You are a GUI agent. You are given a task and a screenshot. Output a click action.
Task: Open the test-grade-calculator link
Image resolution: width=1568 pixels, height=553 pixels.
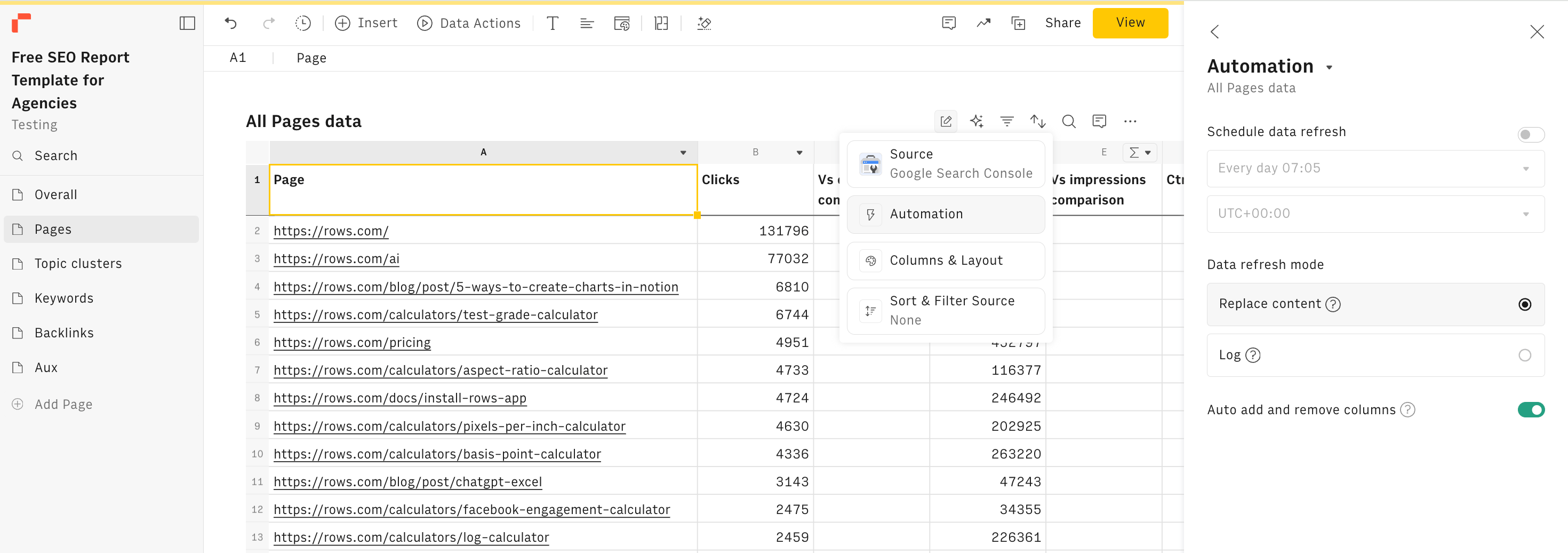tap(435, 315)
